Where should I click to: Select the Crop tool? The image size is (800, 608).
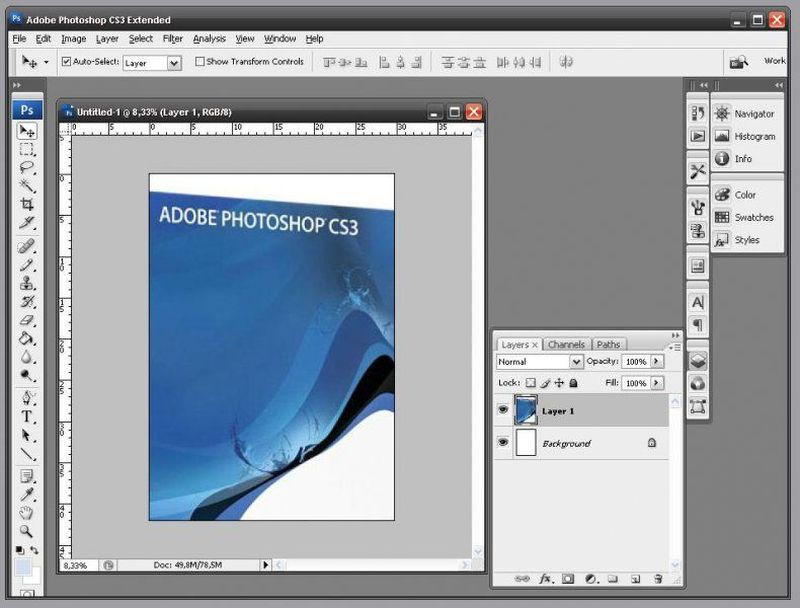pyautogui.click(x=27, y=204)
